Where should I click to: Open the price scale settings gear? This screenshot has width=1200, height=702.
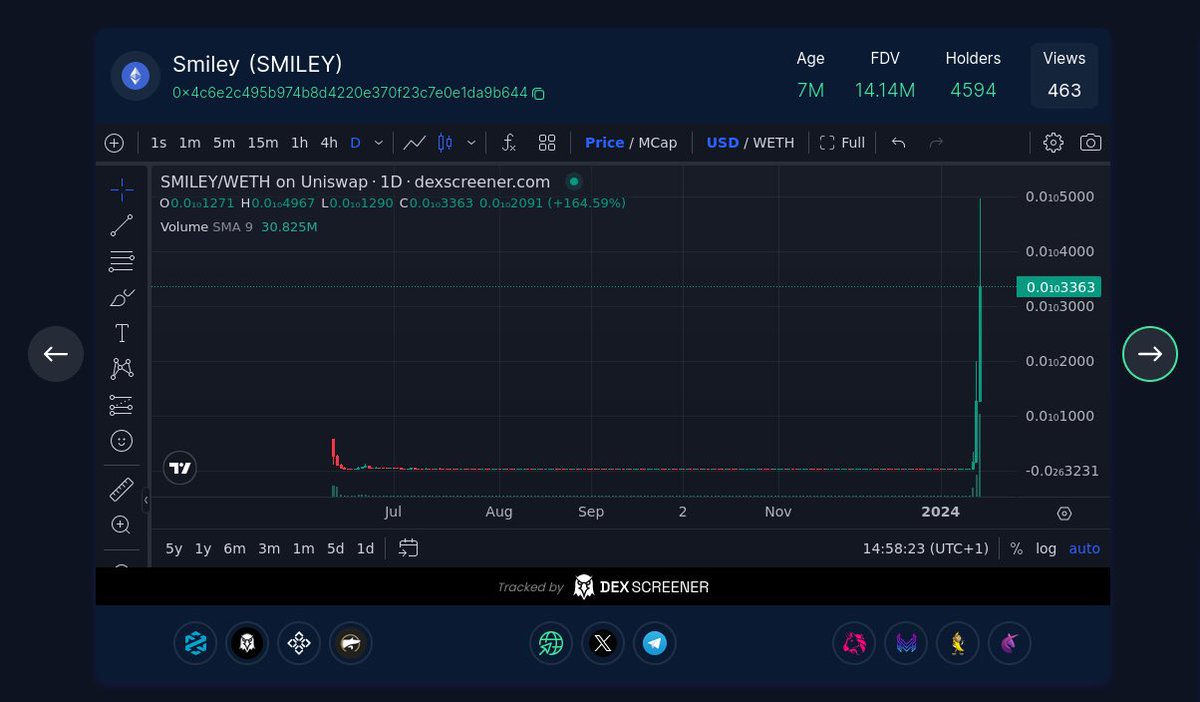pyautogui.click(x=1065, y=513)
